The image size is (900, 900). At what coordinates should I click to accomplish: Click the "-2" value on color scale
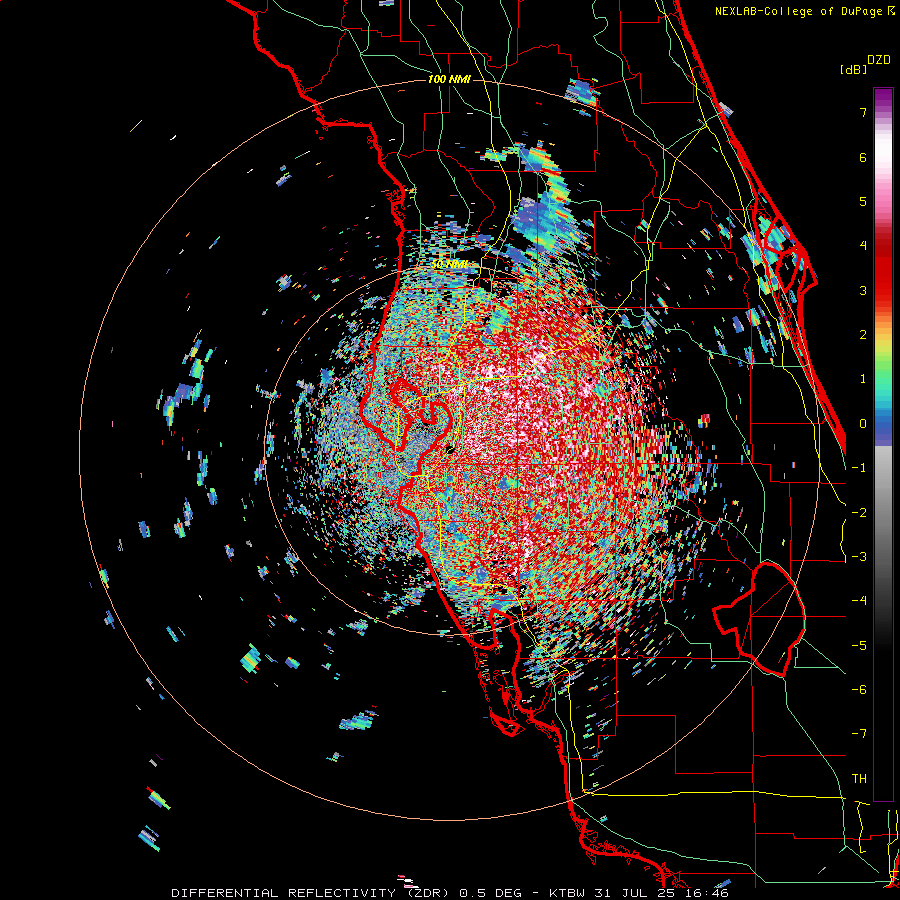point(859,513)
